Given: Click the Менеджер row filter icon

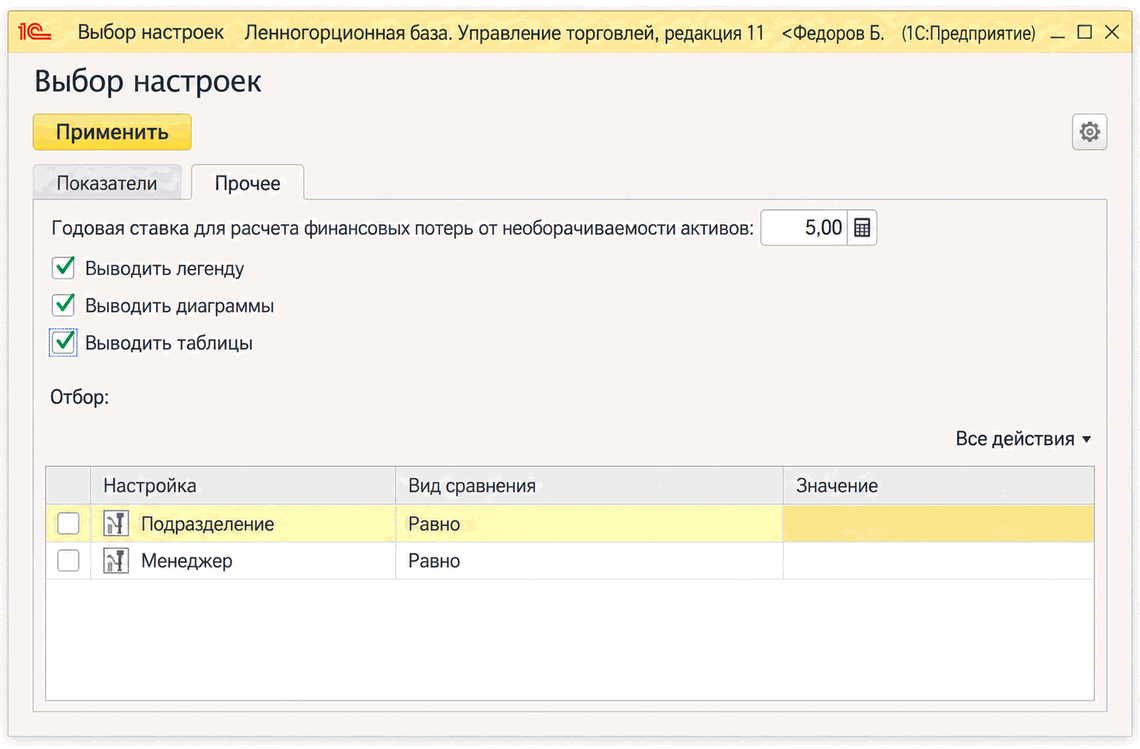Looking at the screenshot, I should 116,561.
